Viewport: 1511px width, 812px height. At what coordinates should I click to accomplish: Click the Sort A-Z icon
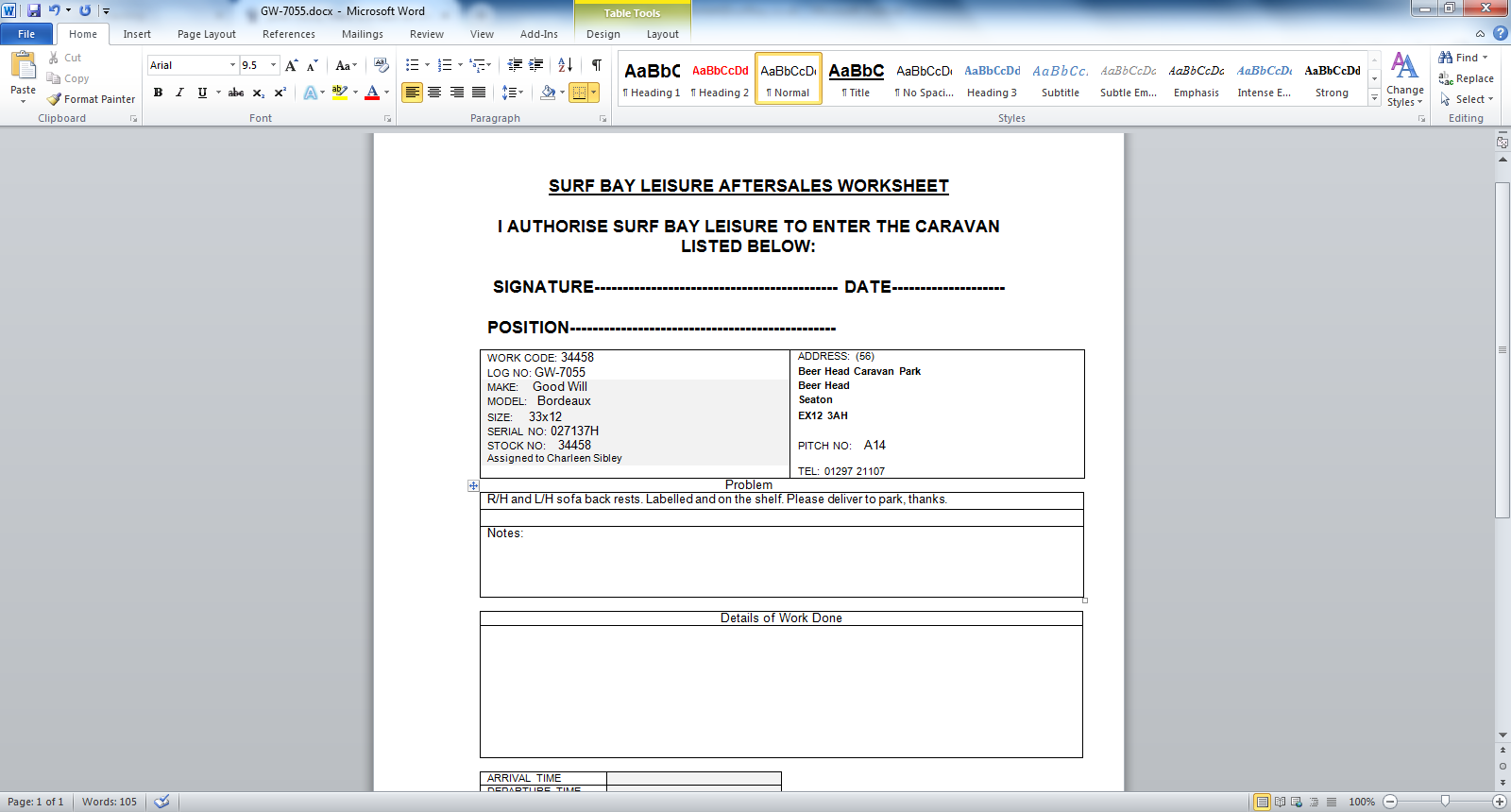pos(566,65)
